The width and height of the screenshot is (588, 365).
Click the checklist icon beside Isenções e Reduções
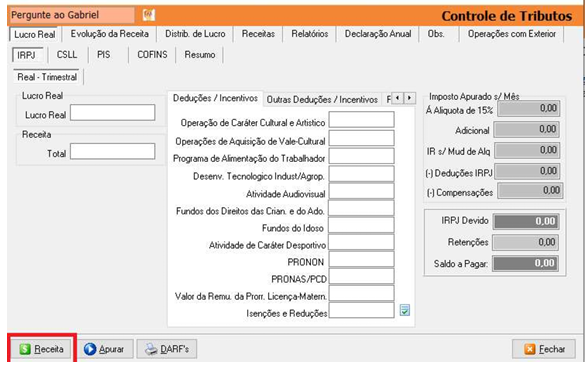(405, 310)
